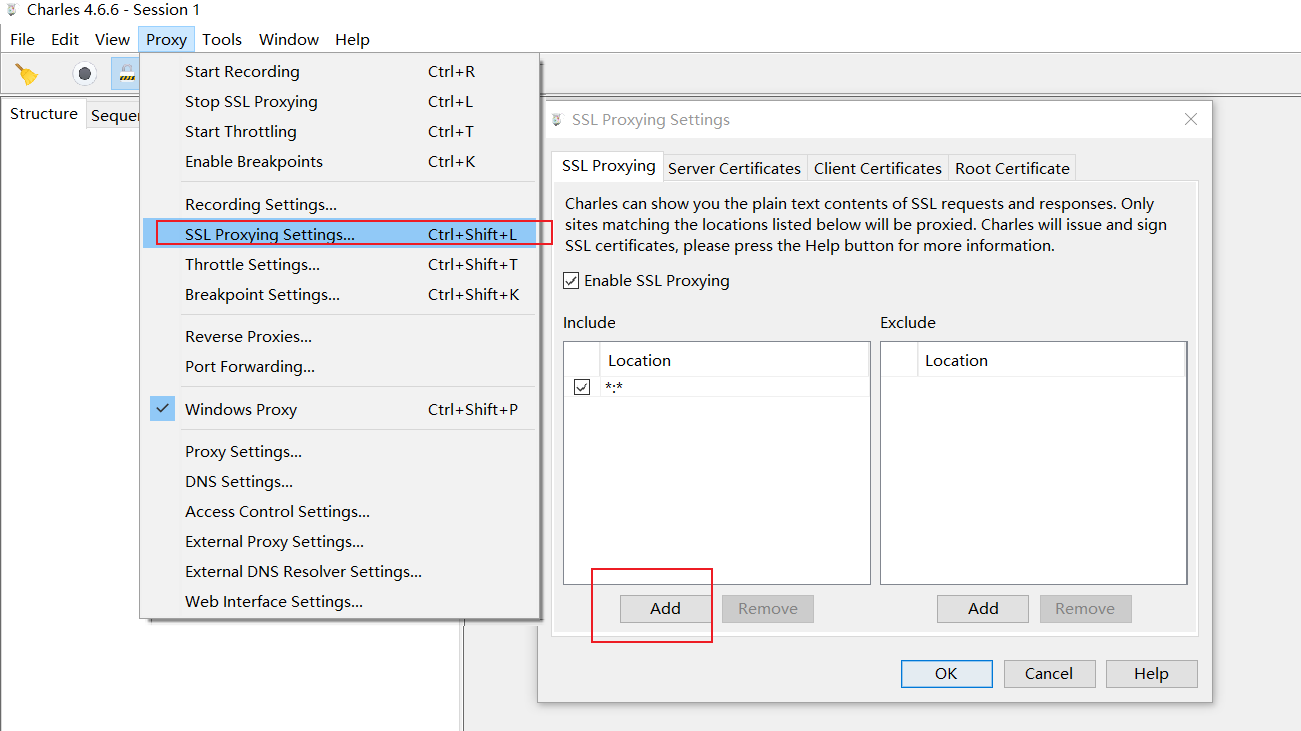Open SSL Proxying Settings menu entry

click(x=340, y=235)
